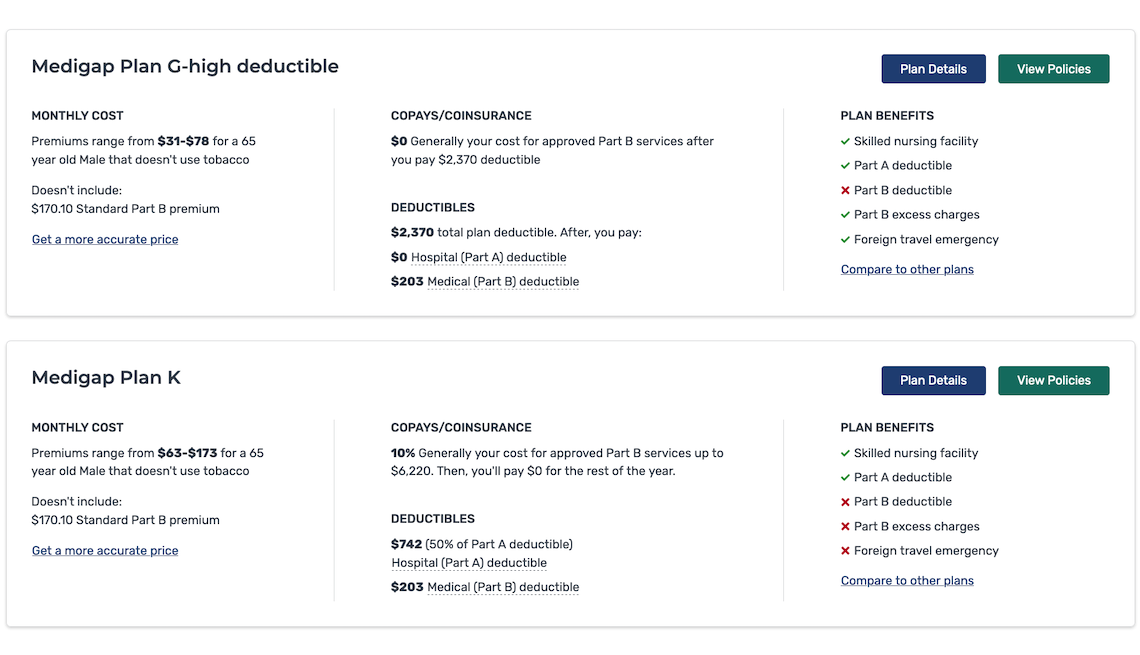This screenshot has height=655, width=1140.
Task: Click the Hospital (Part A) deductible underlined text in Plan K
Action: [x=468, y=562]
